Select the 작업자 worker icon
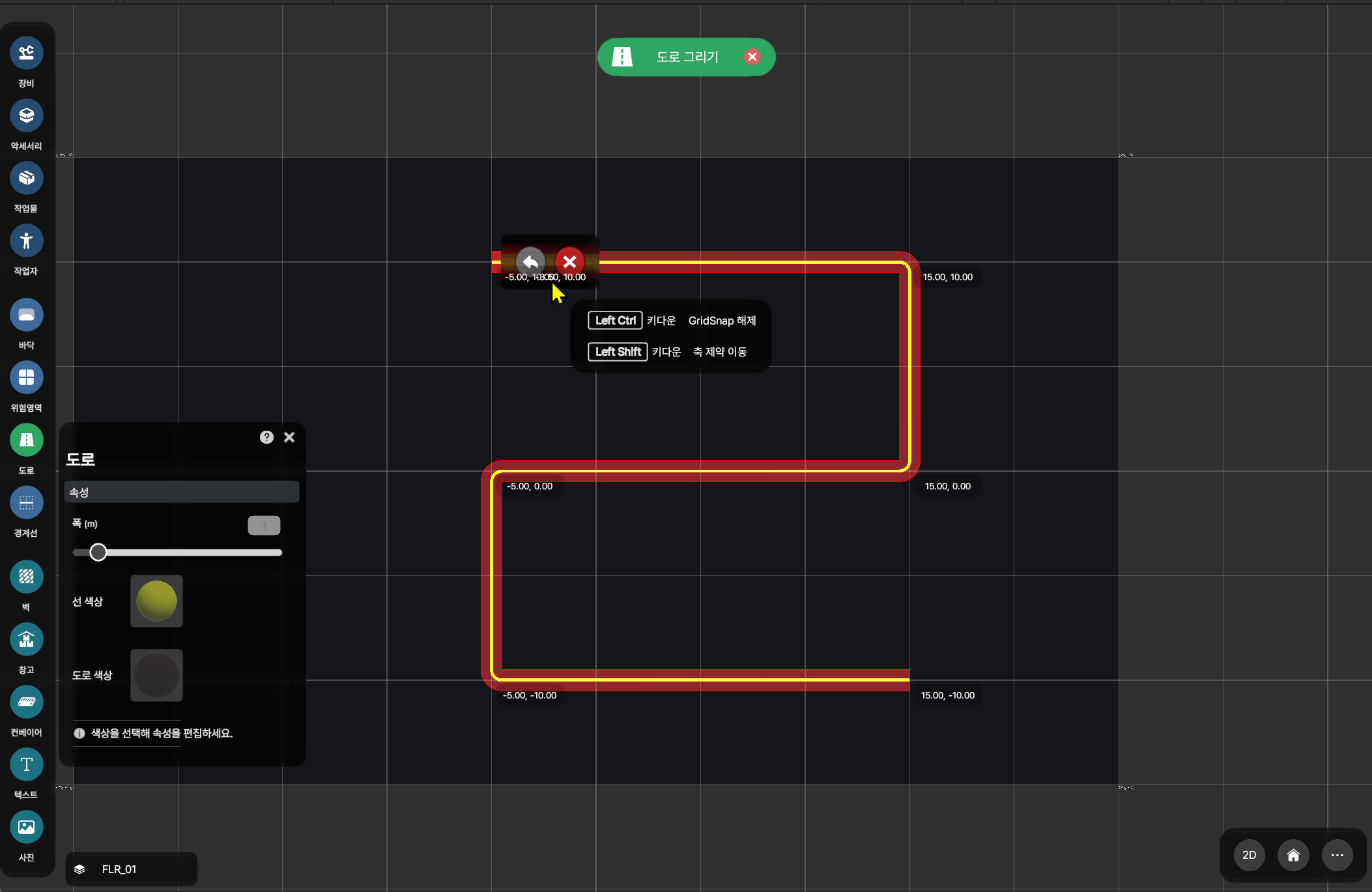The width and height of the screenshot is (1372, 892). click(26, 241)
